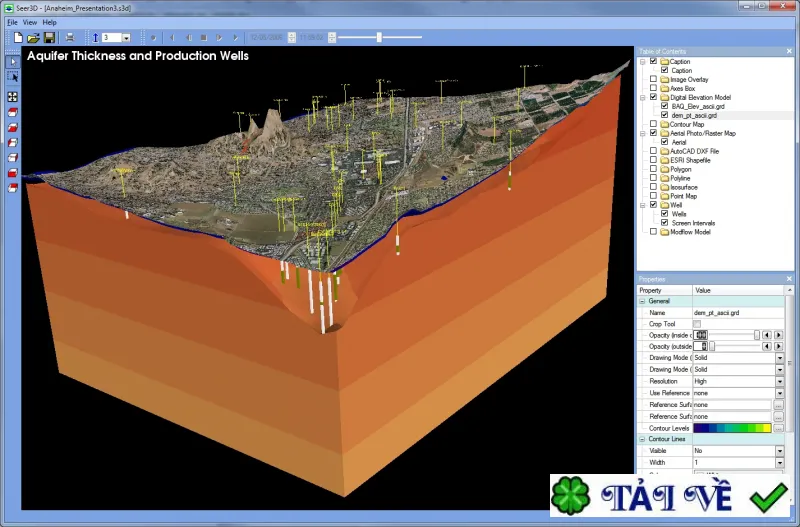
Task: Close the Table of Contents panel
Action: pos(789,52)
